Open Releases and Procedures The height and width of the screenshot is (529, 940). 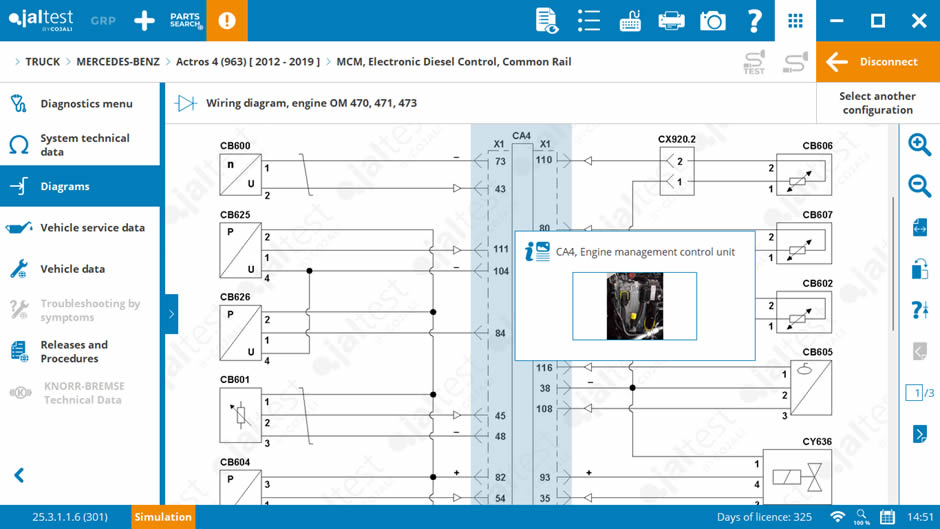point(80,351)
